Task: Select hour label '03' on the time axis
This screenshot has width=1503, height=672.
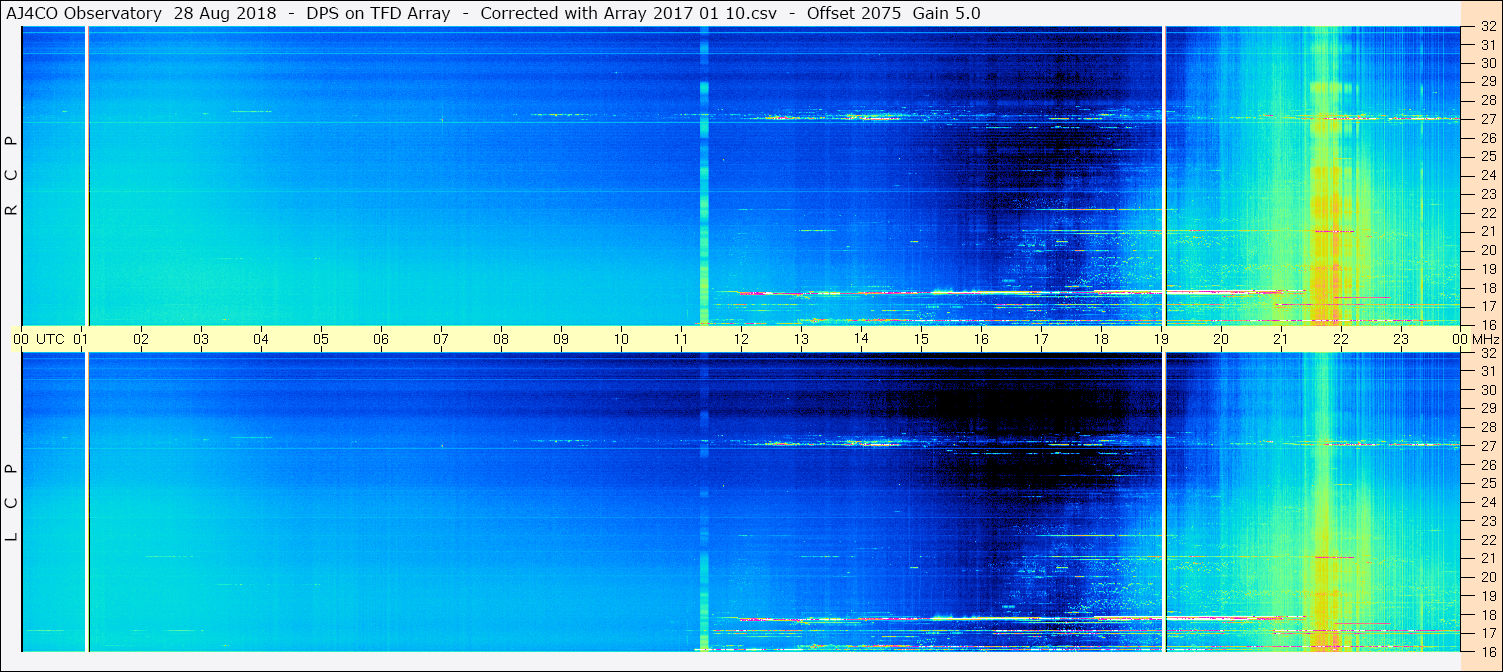Action: click(x=201, y=339)
